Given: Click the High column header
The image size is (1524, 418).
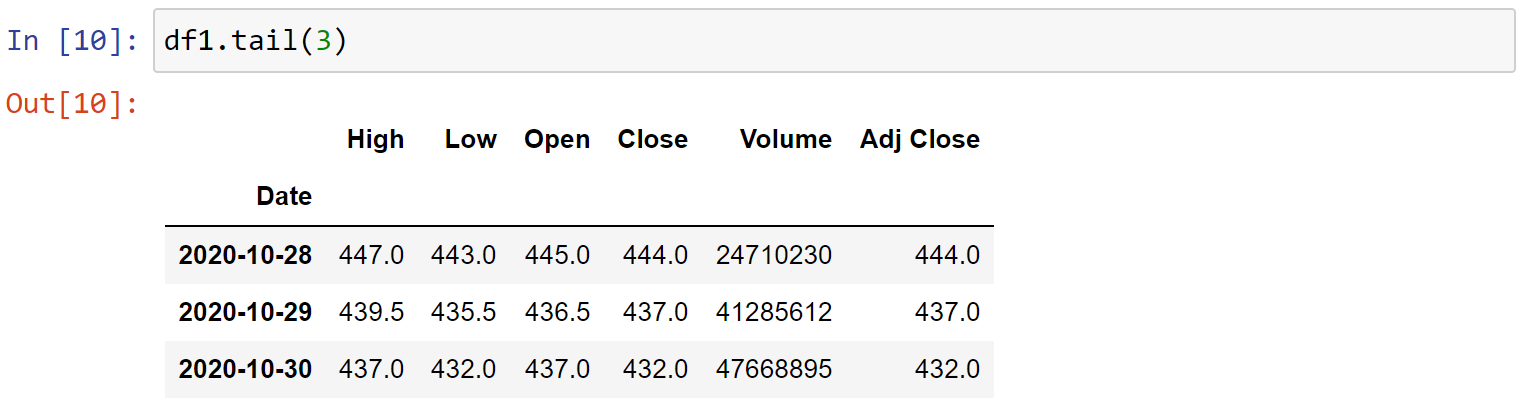Looking at the screenshot, I should pyautogui.click(x=375, y=139).
